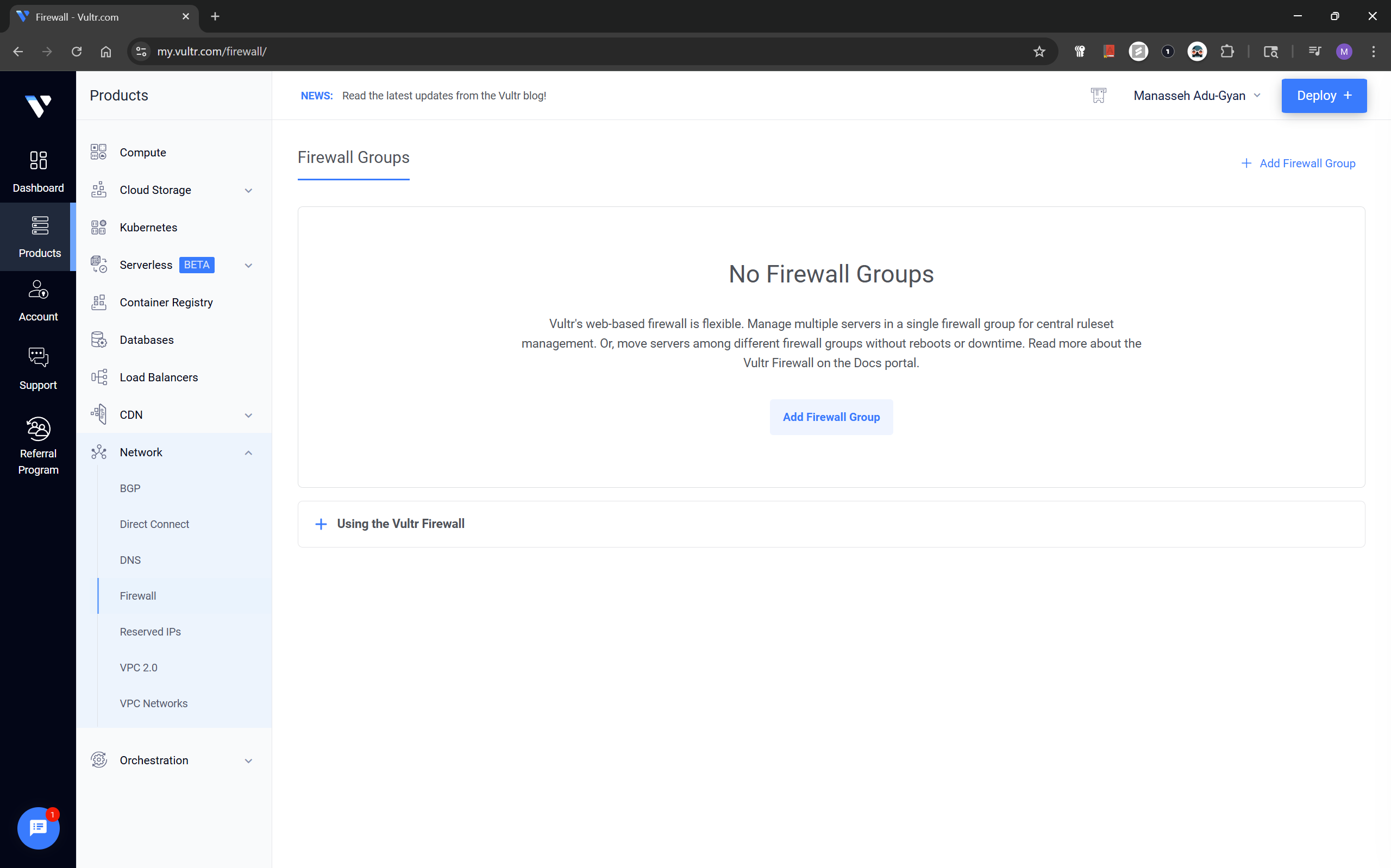The width and height of the screenshot is (1391, 868).
Task: Open BGP under Network
Action: click(130, 488)
